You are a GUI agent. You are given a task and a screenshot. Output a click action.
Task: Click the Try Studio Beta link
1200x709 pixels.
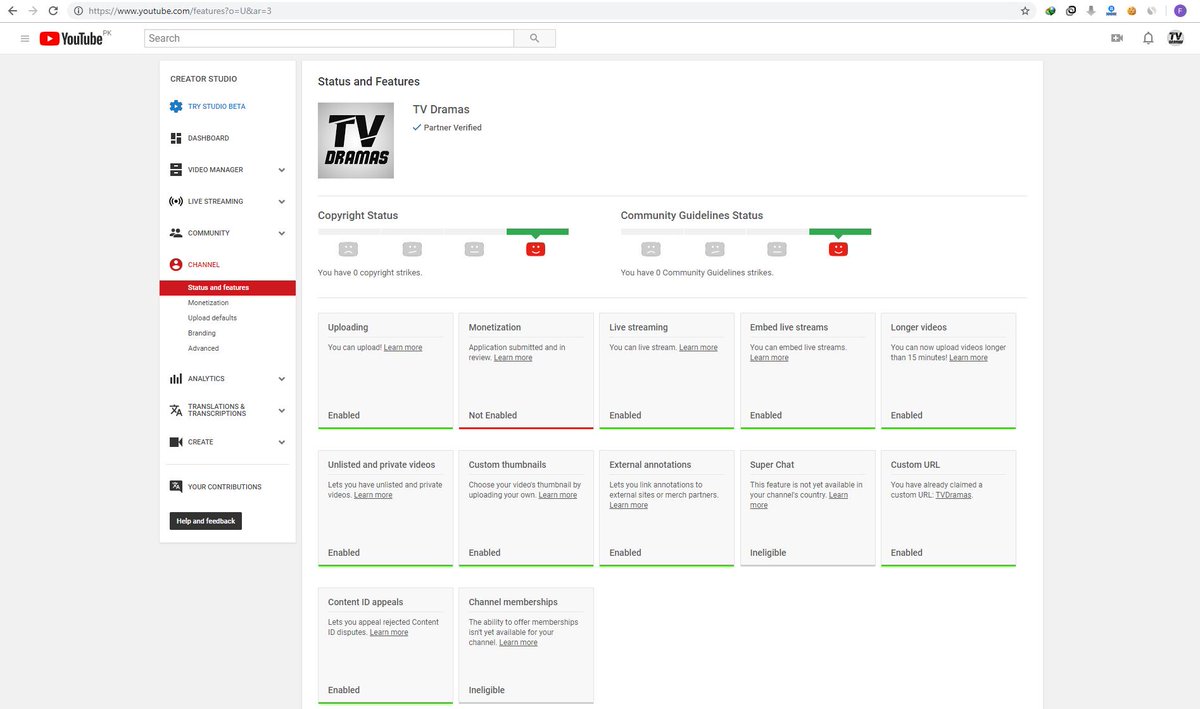(x=216, y=106)
